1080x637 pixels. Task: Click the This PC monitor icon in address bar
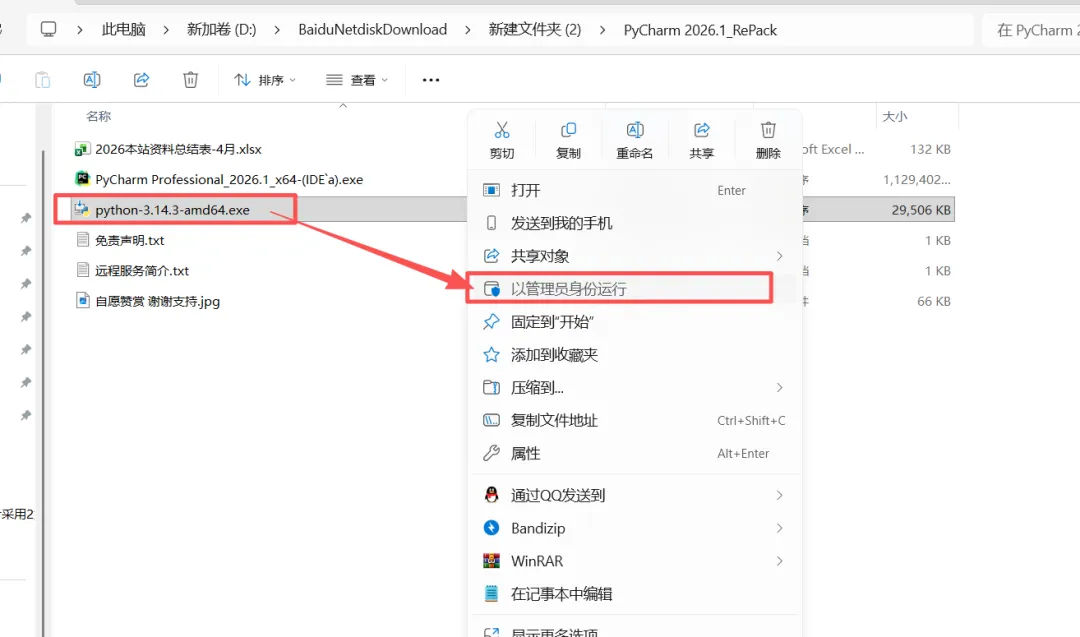tap(48, 30)
